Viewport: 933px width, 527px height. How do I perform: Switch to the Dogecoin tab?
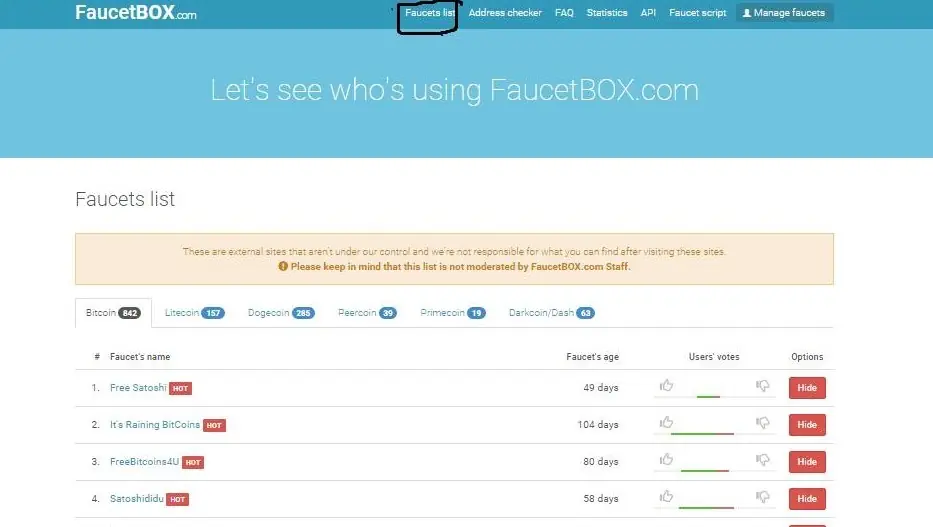coord(281,313)
